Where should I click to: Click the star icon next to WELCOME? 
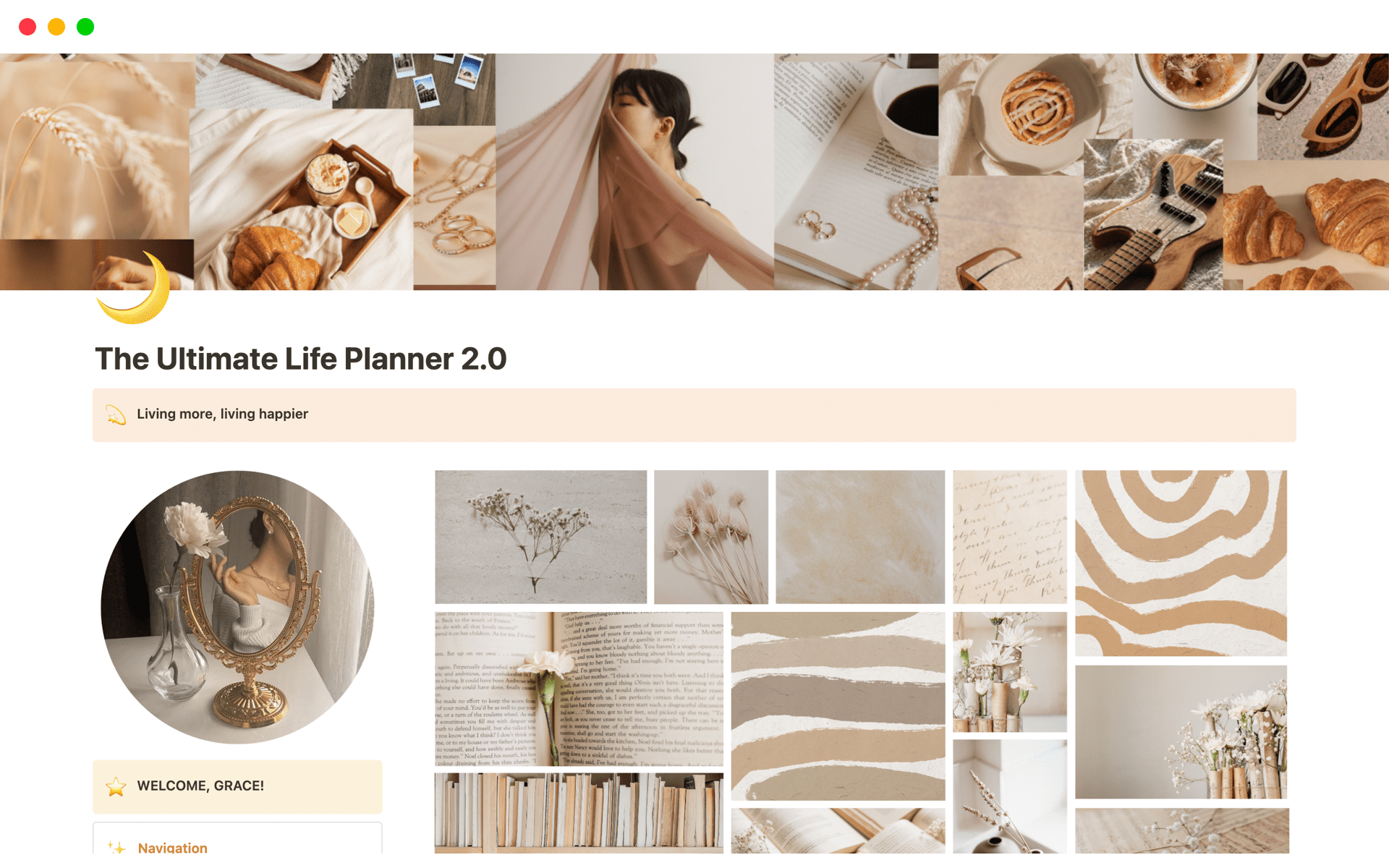[x=119, y=787]
